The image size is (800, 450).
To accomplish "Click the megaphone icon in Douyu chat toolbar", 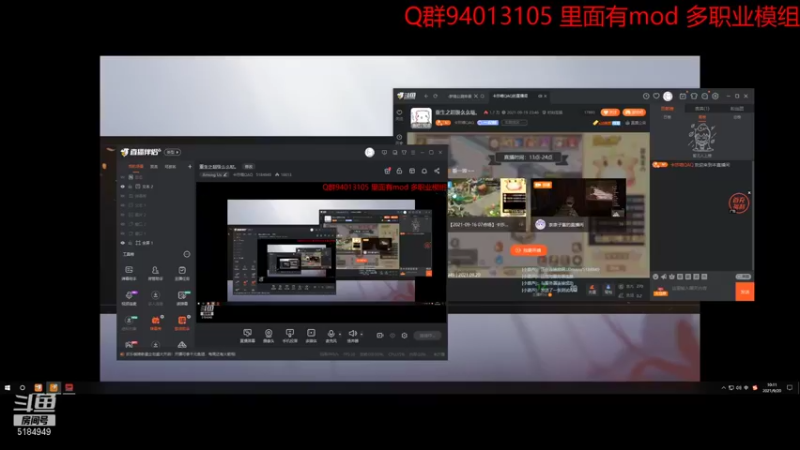I will [664, 277].
